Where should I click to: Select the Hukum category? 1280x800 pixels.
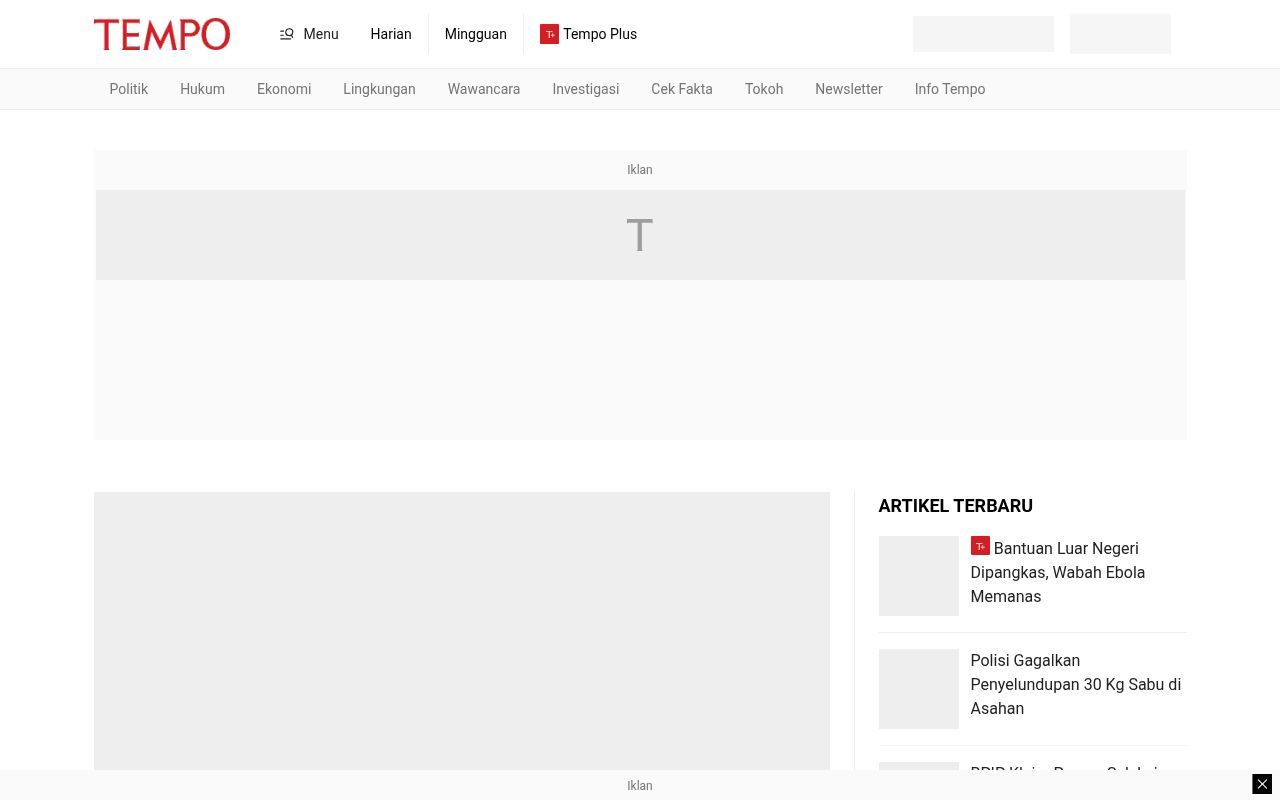click(202, 89)
